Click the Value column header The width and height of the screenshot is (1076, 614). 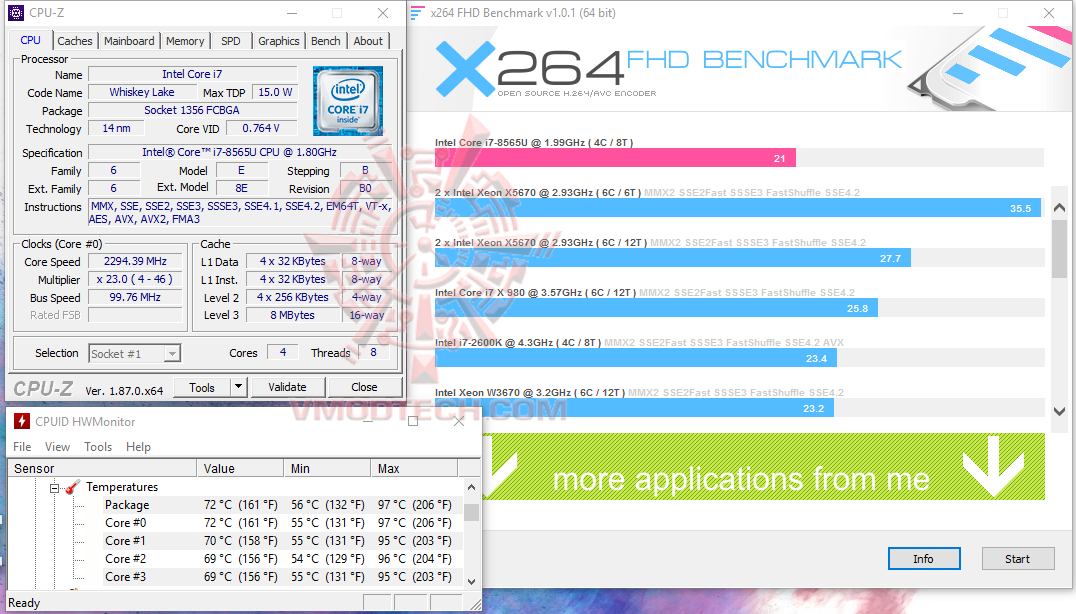tap(240, 469)
